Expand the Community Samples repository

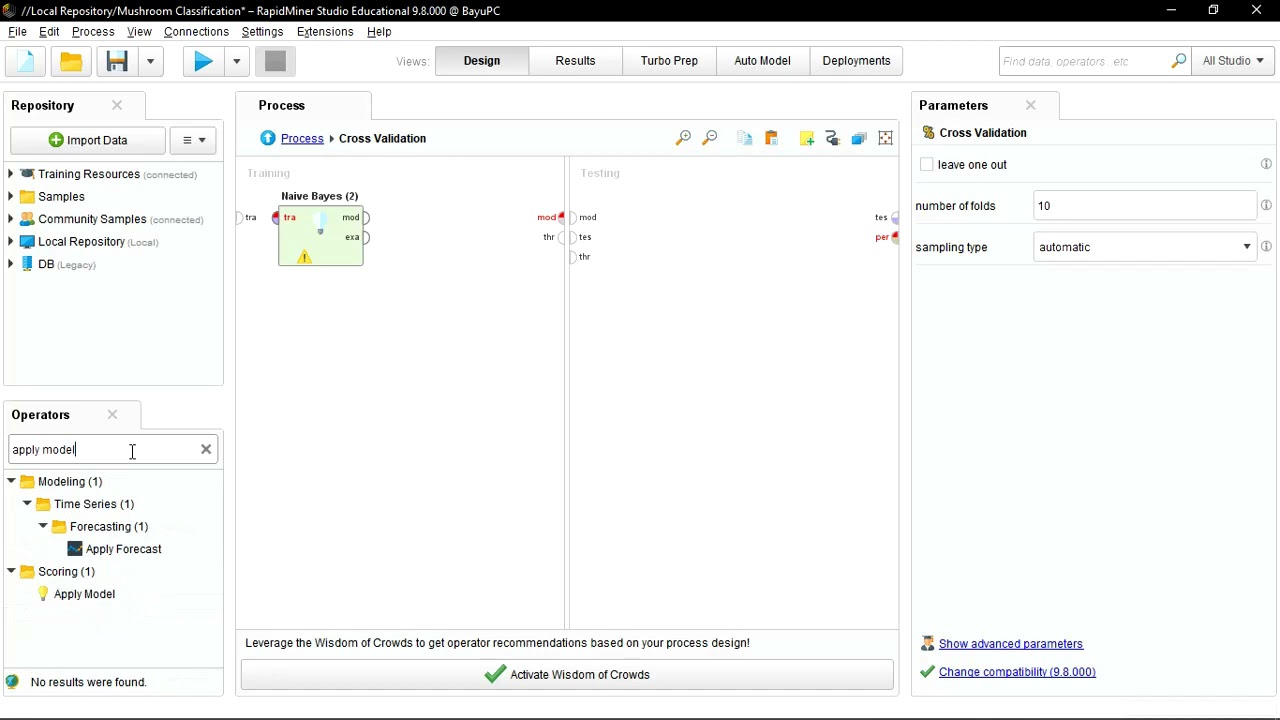pyautogui.click(x=10, y=219)
